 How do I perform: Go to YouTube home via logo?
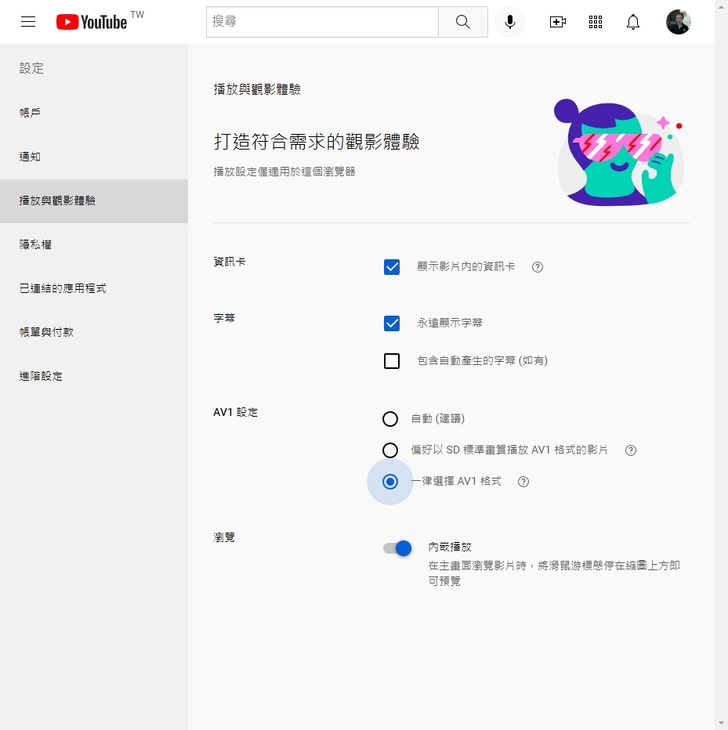click(x=91, y=22)
